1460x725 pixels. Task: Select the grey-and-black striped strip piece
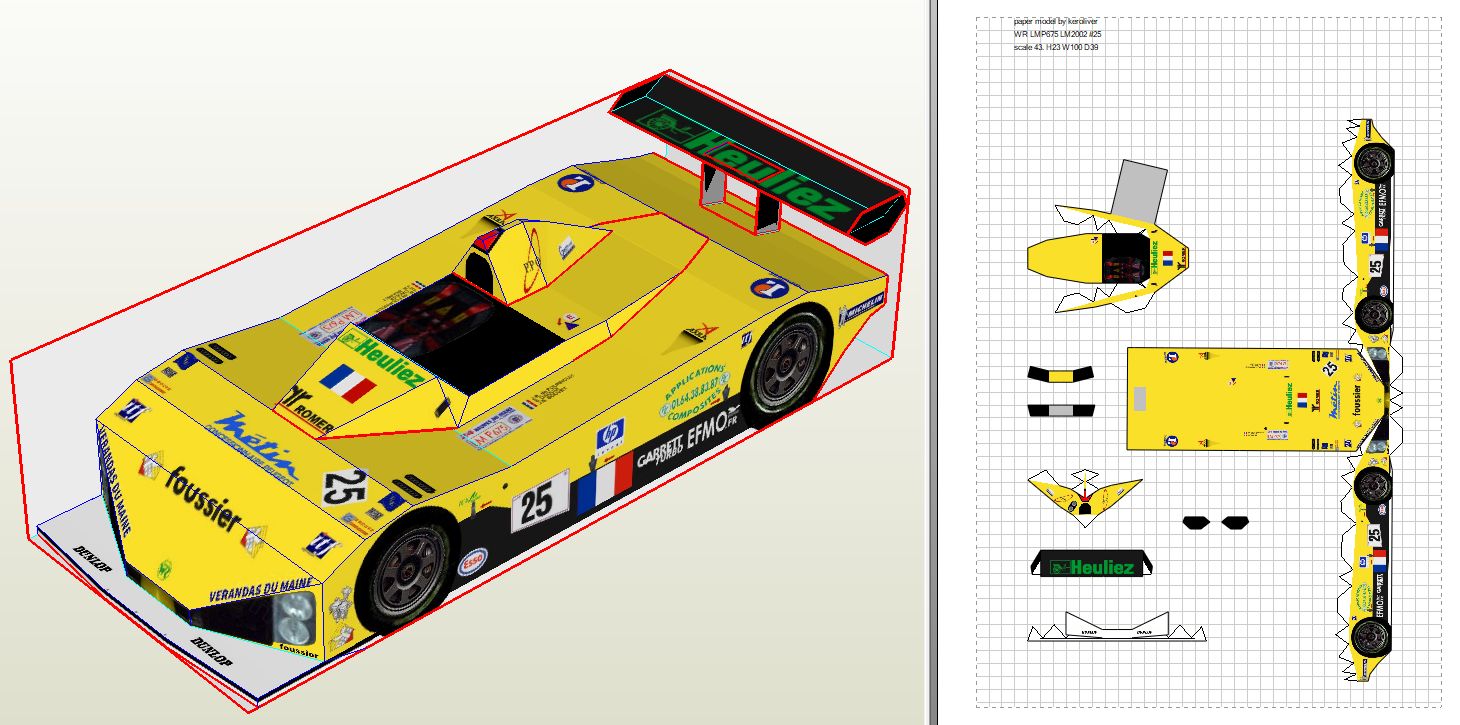1061,410
